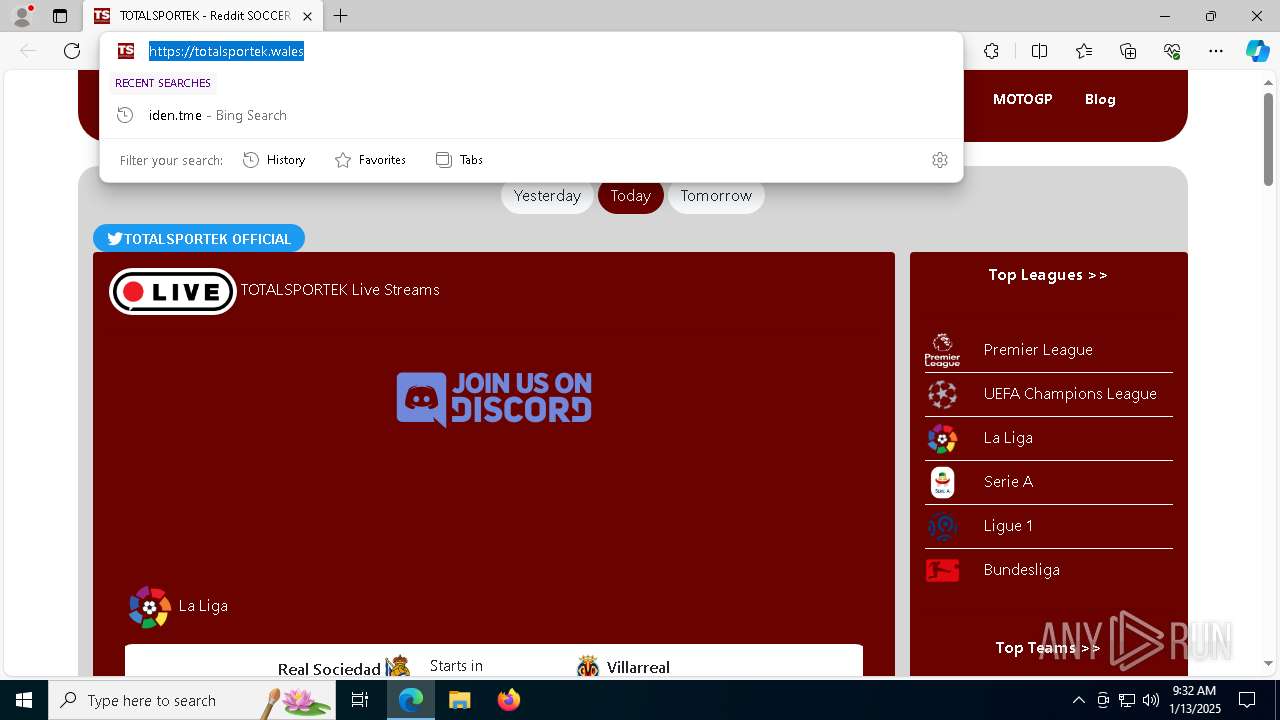Open Top Teams heading link
Viewport: 1280px width, 720px height.
click(x=1048, y=648)
